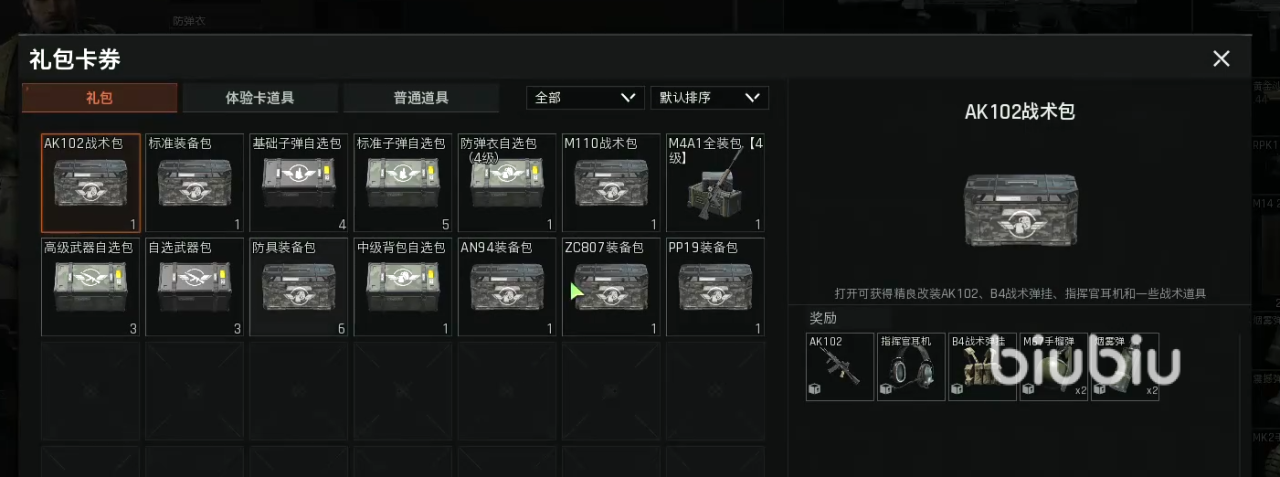
Task: Close the 礼包卡券 window
Action: 1221,59
